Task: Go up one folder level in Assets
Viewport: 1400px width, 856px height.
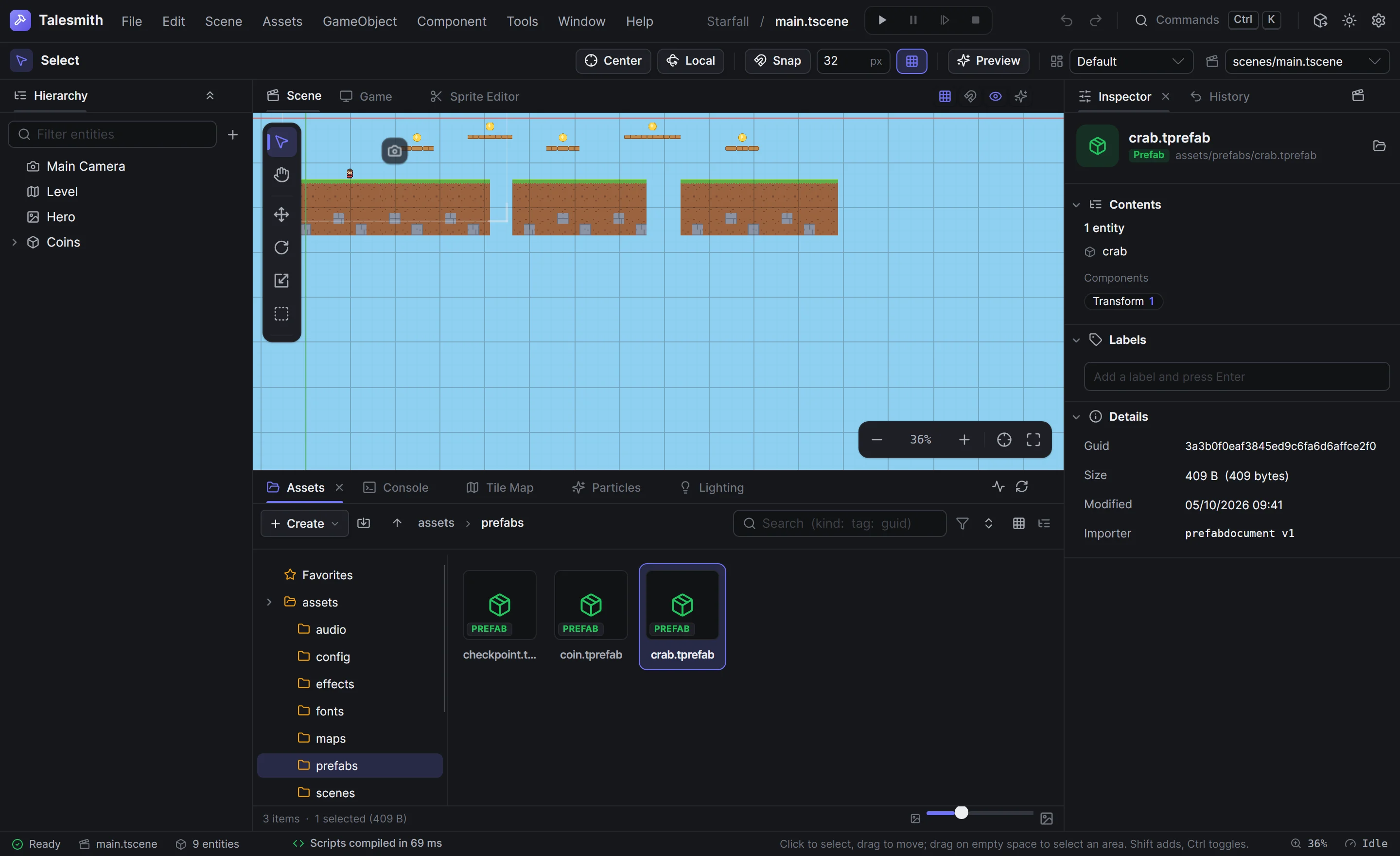Action: click(x=397, y=523)
